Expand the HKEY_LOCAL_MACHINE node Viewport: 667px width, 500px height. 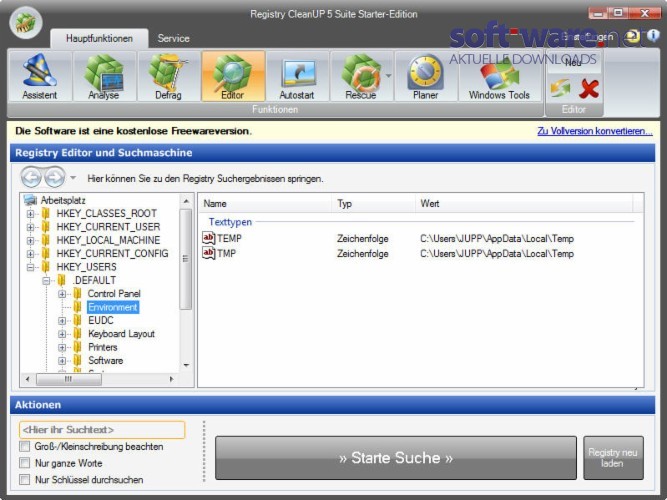pos(30,240)
